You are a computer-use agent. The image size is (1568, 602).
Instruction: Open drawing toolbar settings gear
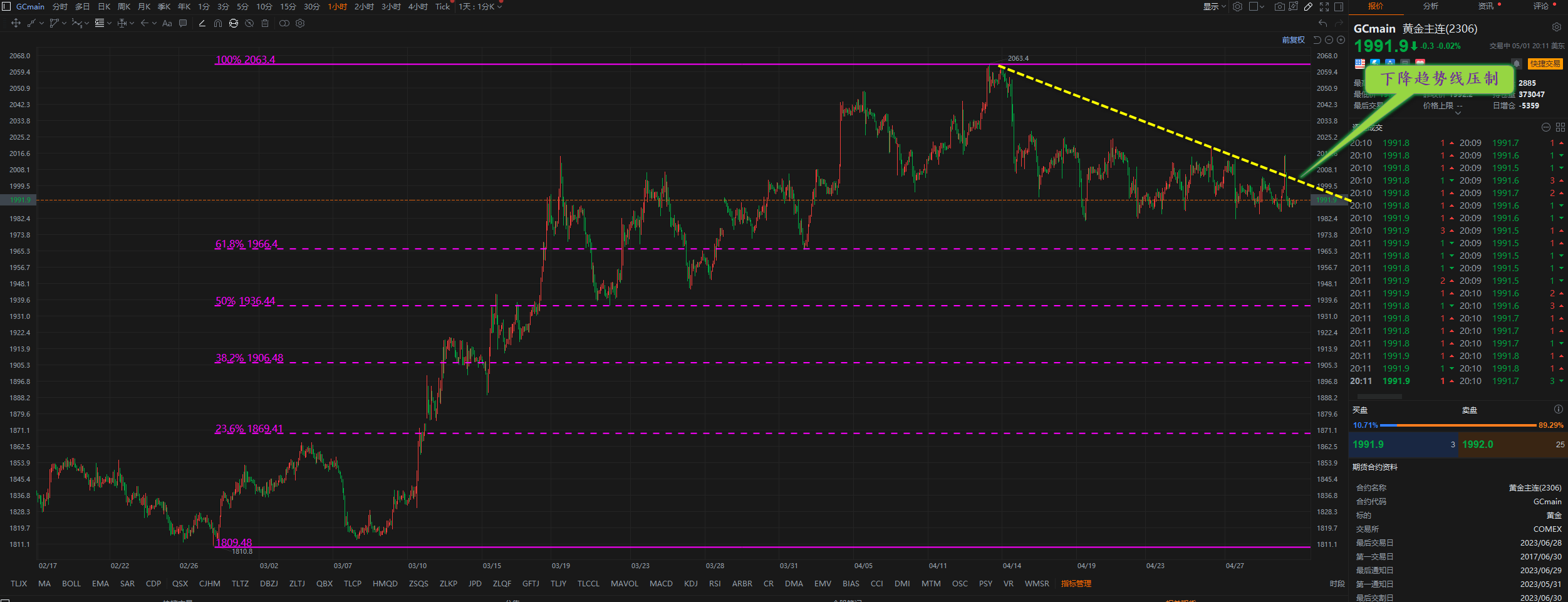(x=300, y=23)
